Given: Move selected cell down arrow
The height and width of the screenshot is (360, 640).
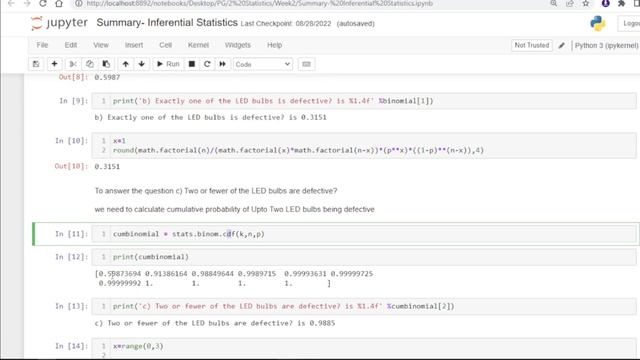Looking at the screenshot, I should pyautogui.click(x=141, y=64).
